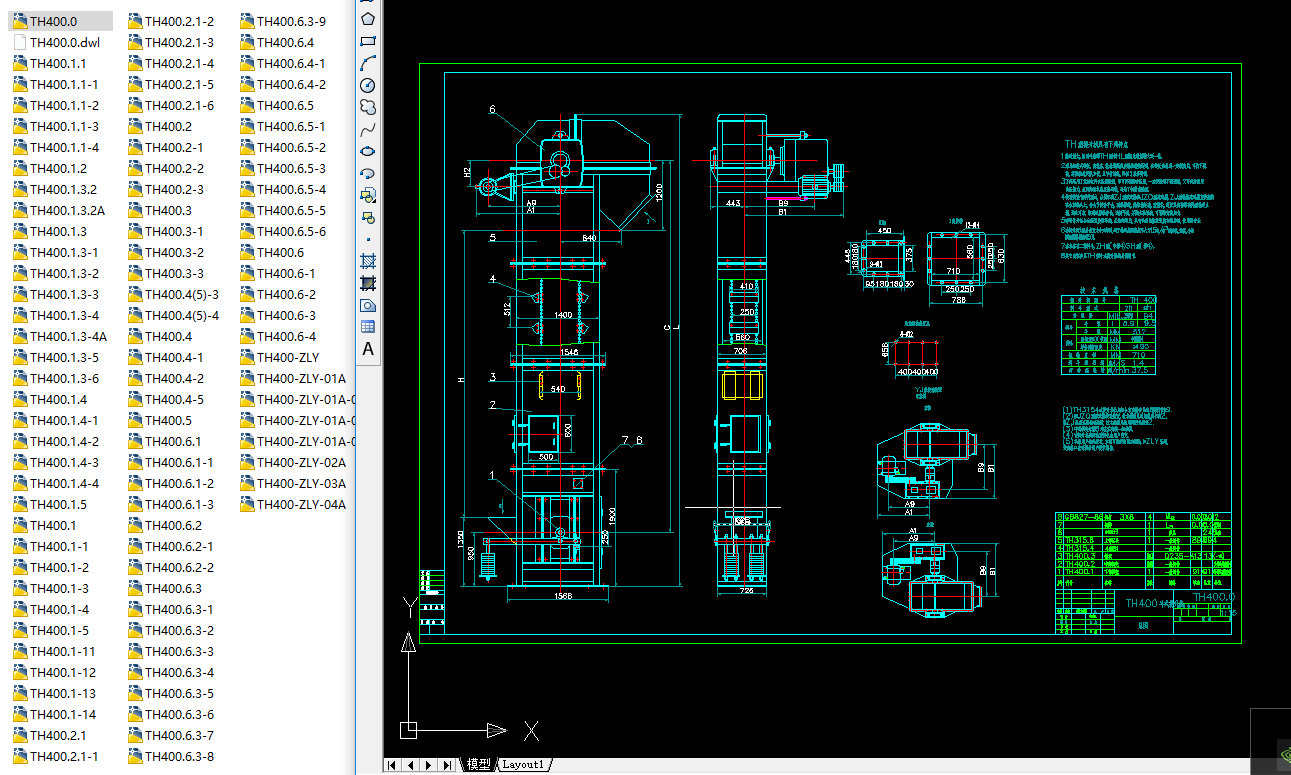Select the TH400.1.3.2A drawing file
The height and width of the screenshot is (775, 1291).
pyautogui.click(x=67, y=210)
